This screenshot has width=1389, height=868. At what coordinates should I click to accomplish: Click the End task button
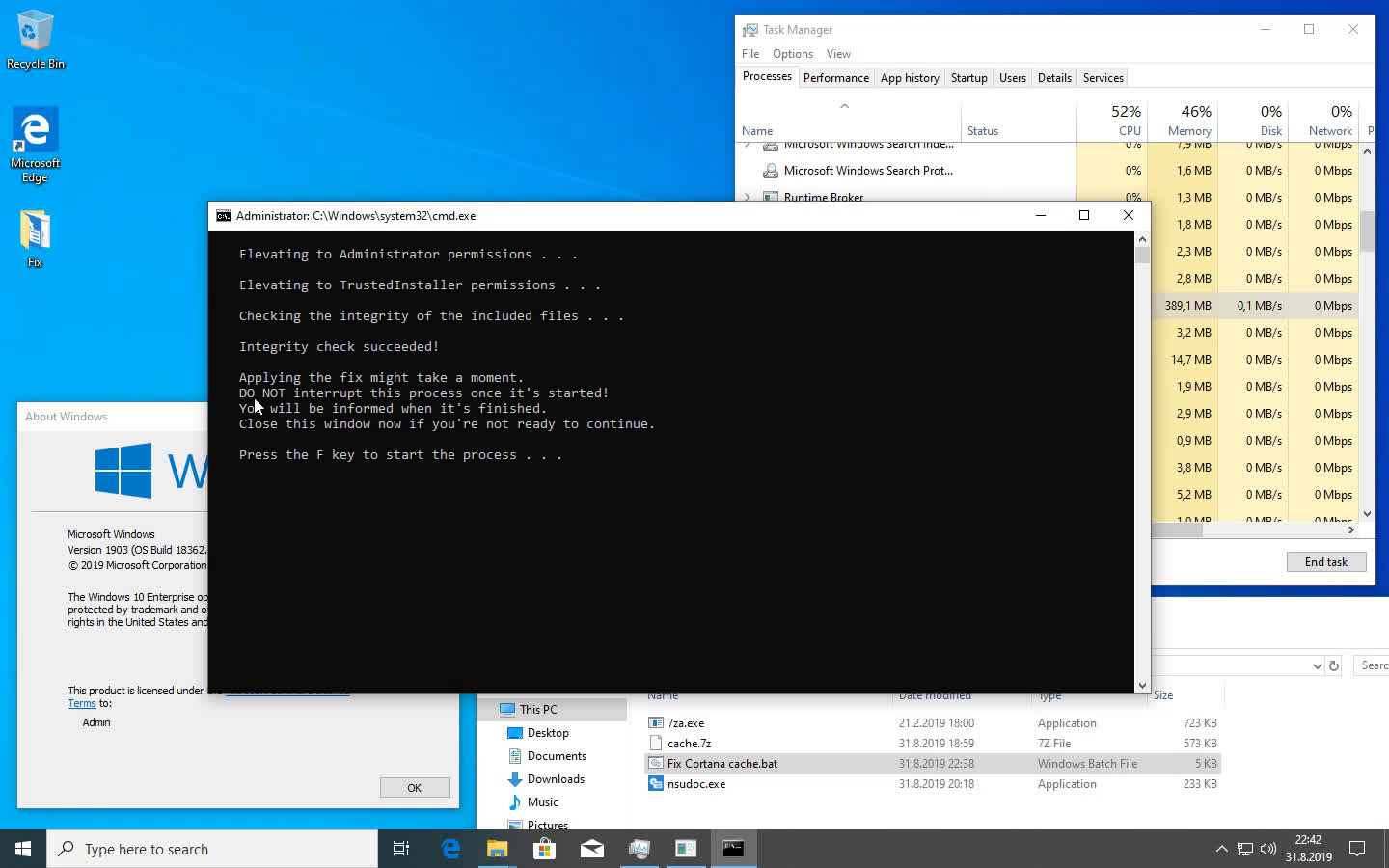[1325, 562]
